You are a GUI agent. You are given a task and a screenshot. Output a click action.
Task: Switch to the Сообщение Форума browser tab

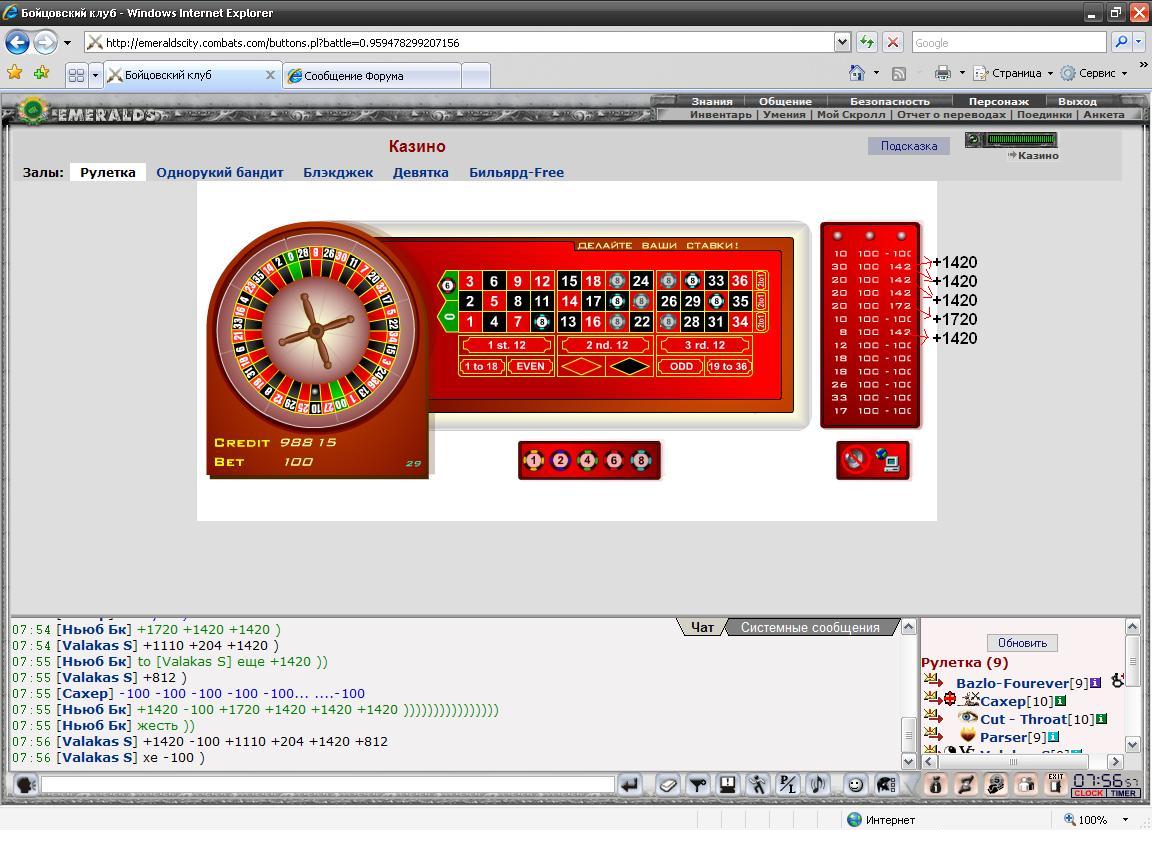(x=372, y=76)
